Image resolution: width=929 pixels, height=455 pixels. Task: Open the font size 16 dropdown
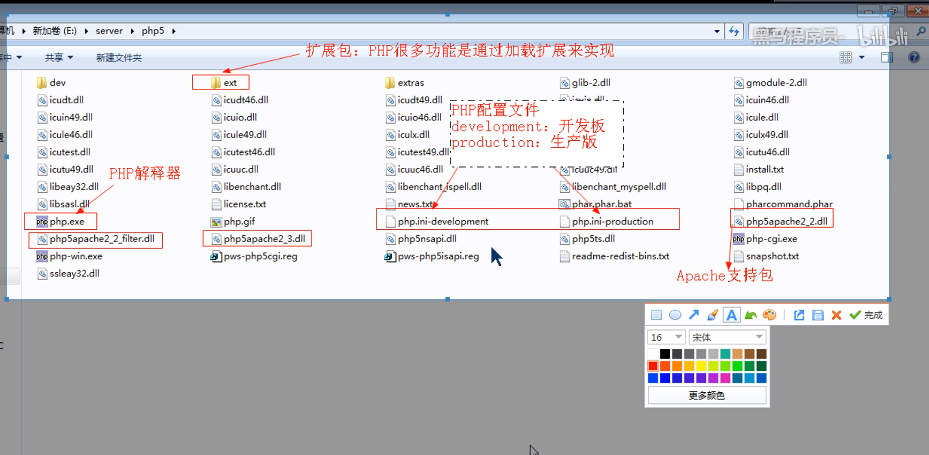pyautogui.click(x=666, y=337)
